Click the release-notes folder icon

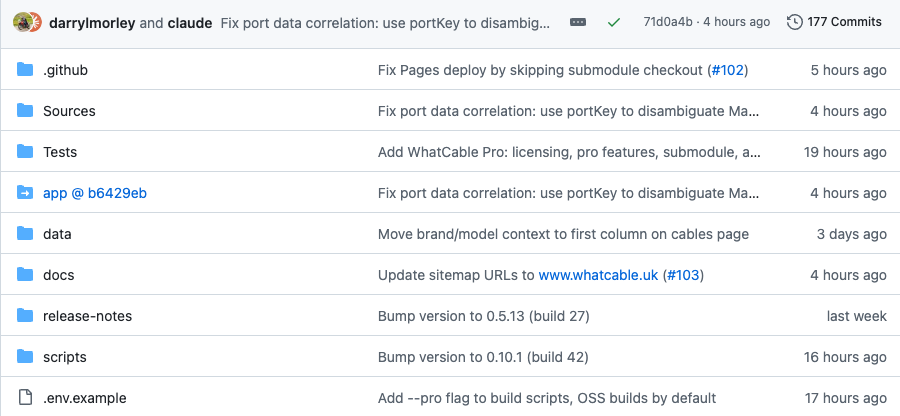click(x=25, y=316)
